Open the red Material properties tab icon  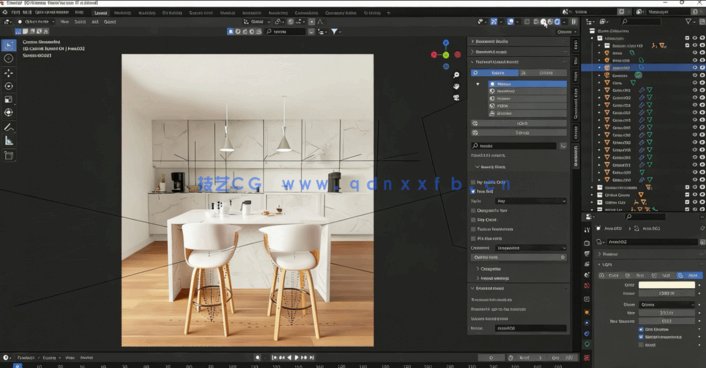point(587,358)
